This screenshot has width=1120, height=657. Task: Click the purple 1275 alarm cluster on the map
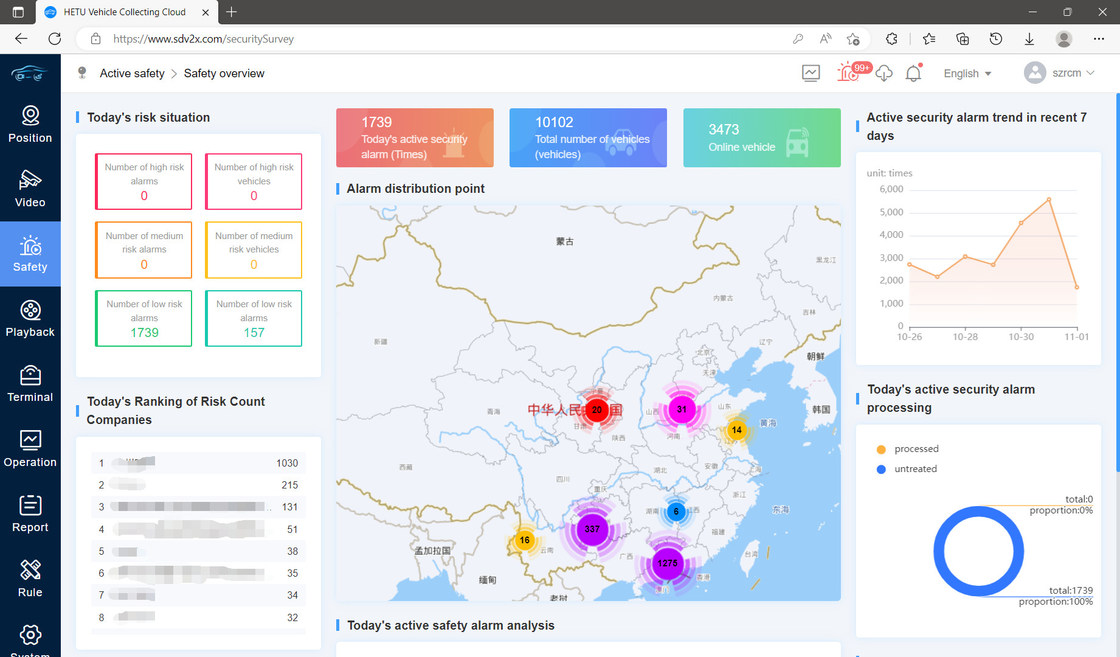[666, 563]
